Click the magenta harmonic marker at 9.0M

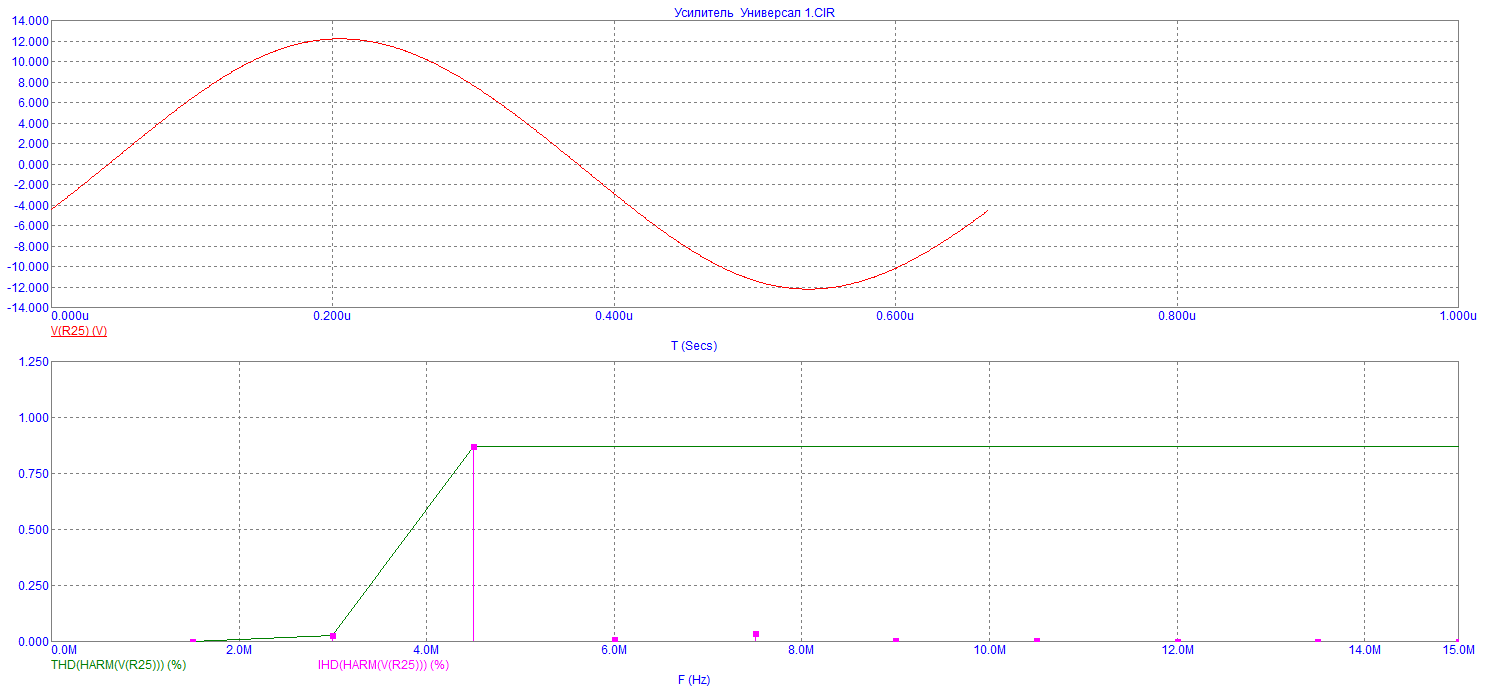pyautogui.click(x=896, y=640)
